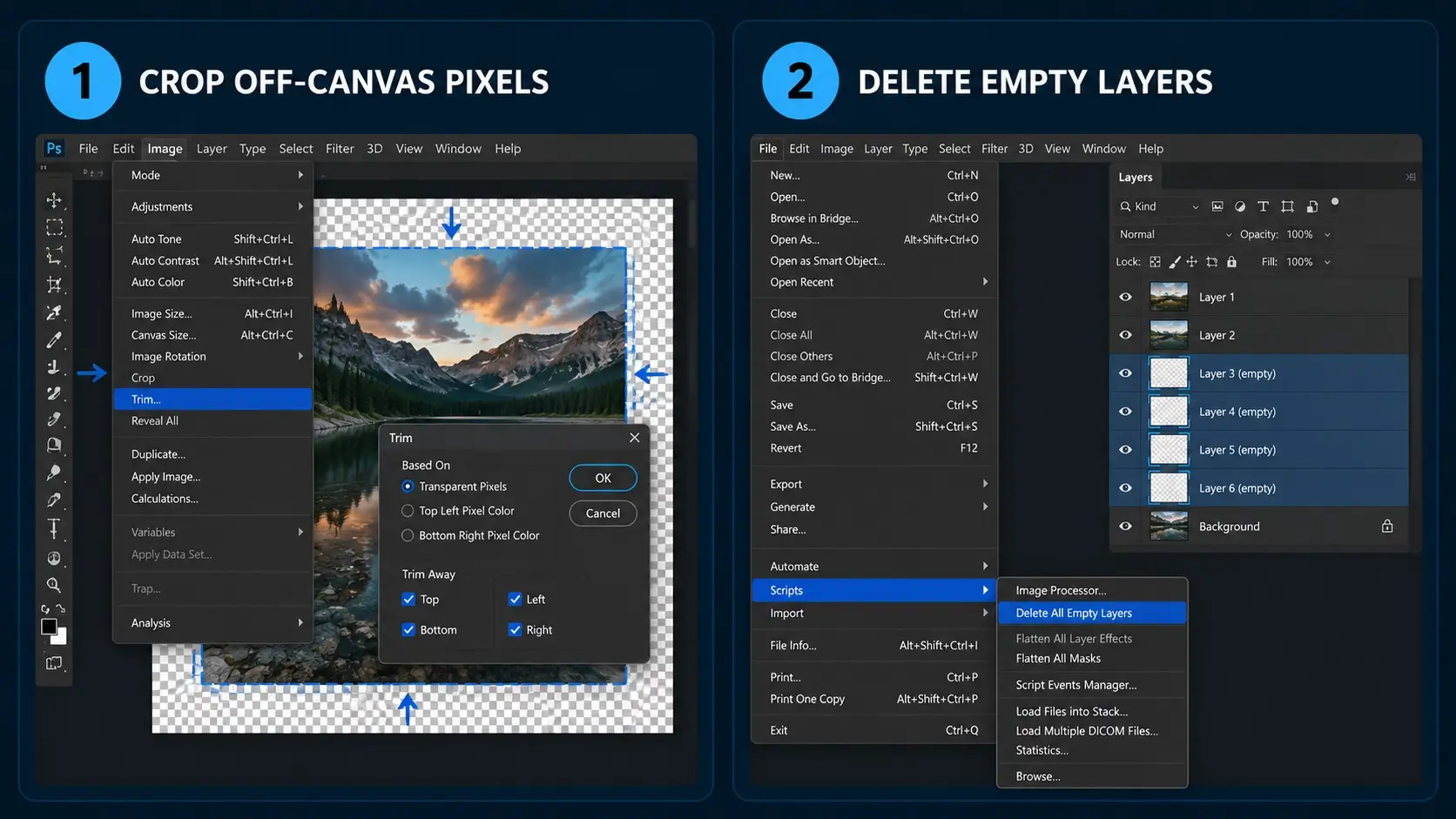Toggle visibility of Layer 4 (empty)

point(1125,411)
